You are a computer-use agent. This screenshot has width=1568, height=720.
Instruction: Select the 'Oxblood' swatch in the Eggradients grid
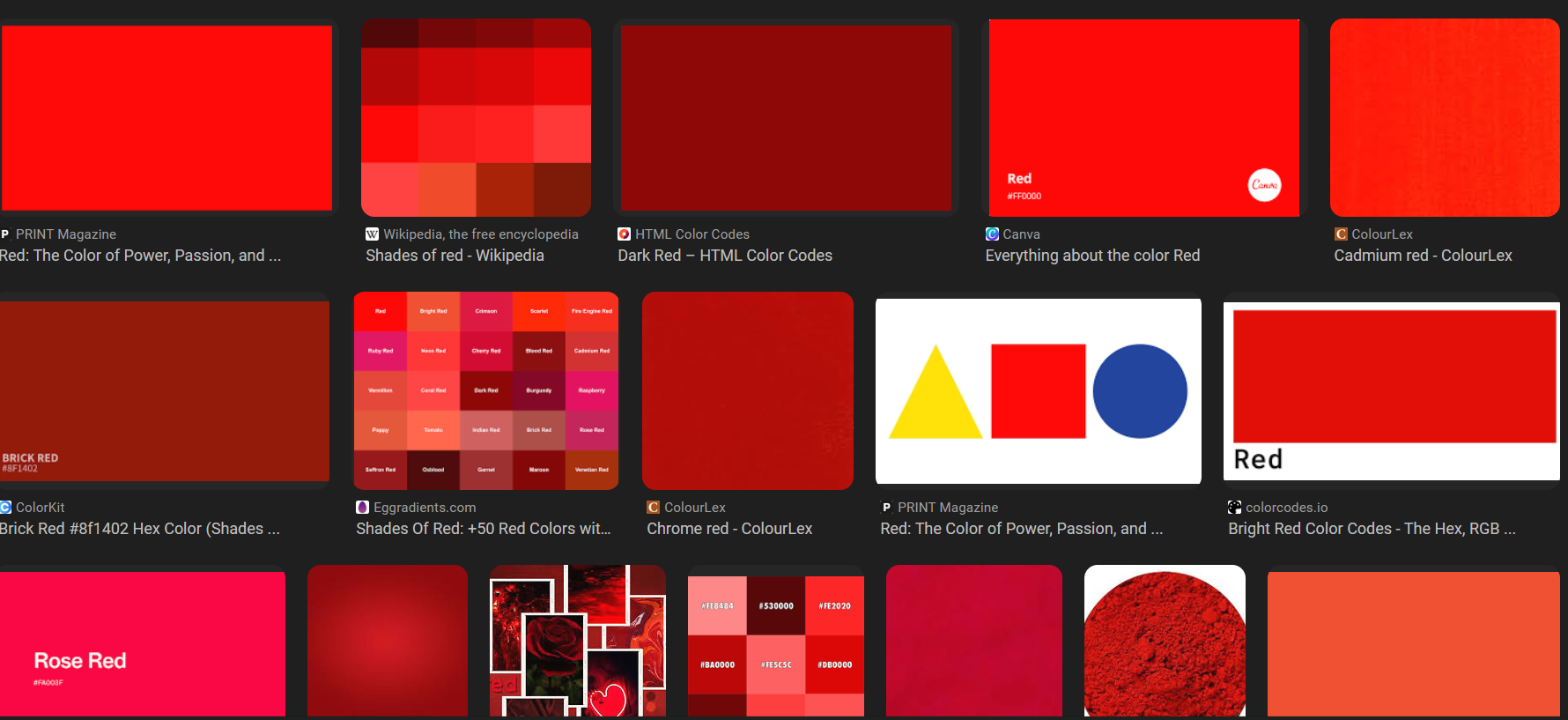click(x=433, y=470)
